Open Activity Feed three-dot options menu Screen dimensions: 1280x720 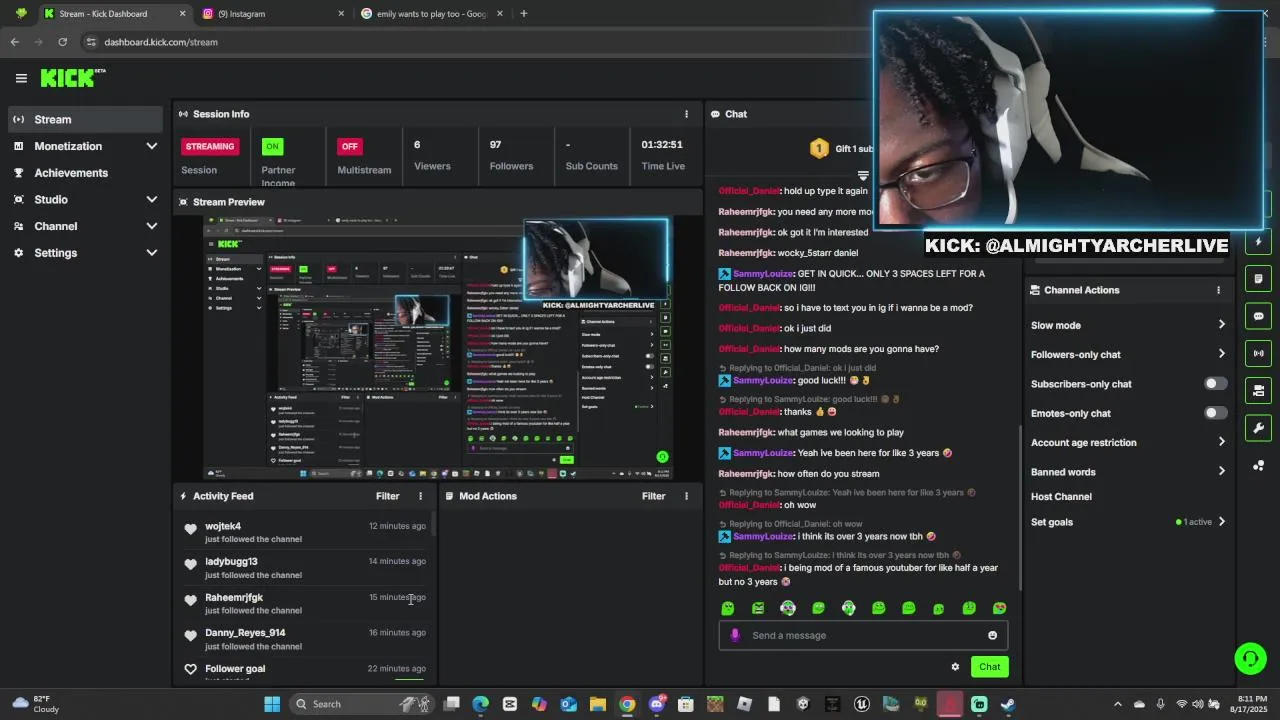[420, 496]
